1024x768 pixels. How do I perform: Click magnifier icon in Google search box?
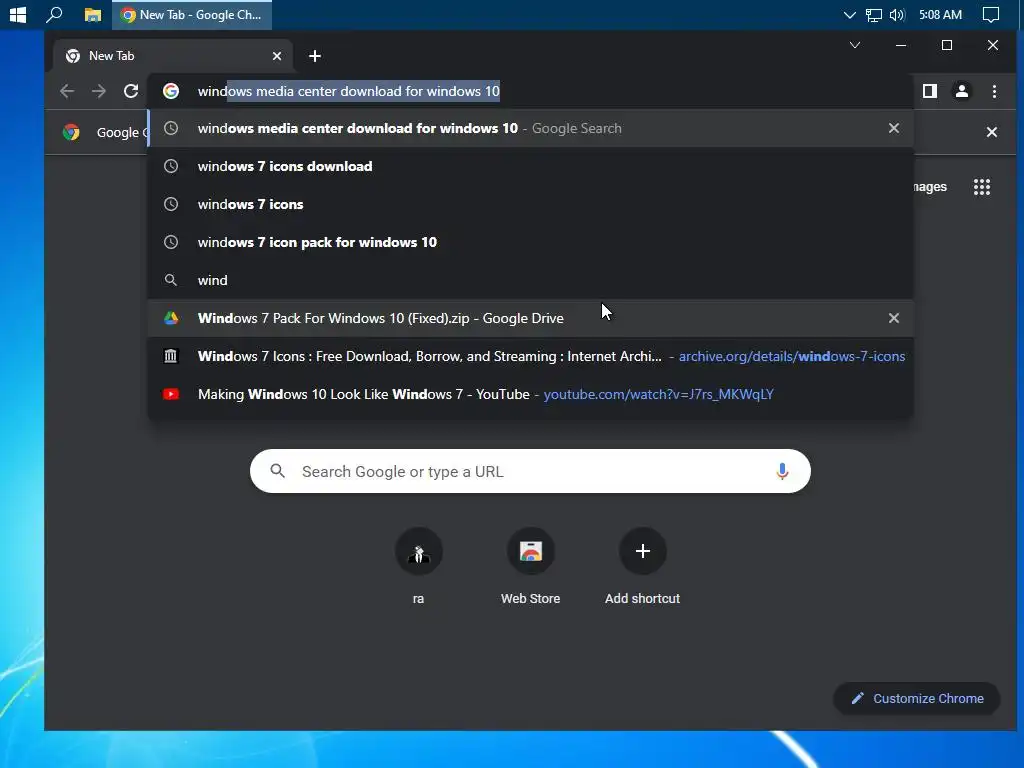coord(278,471)
